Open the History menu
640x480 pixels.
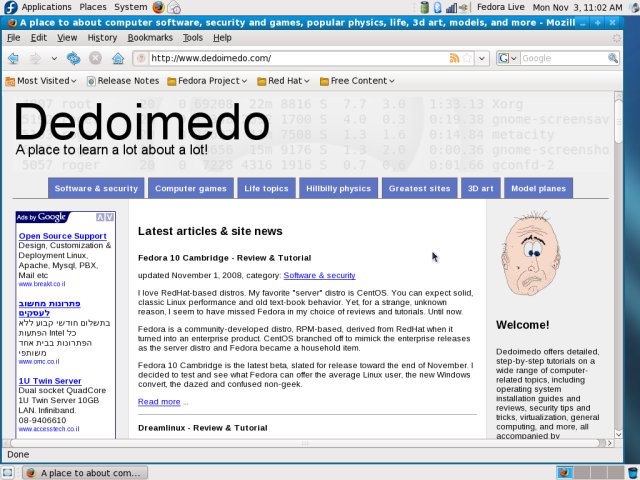pos(102,38)
